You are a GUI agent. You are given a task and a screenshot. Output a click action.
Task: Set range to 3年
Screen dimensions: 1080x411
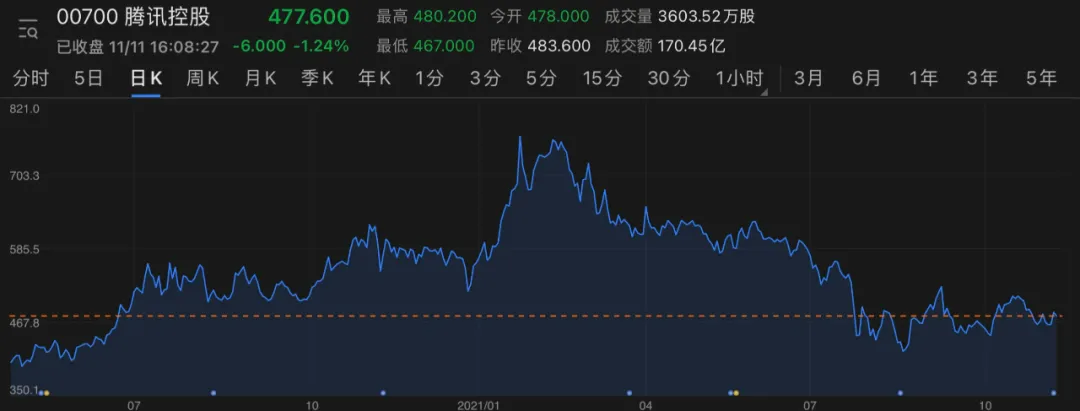pyautogui.click(x=982, y=78)
